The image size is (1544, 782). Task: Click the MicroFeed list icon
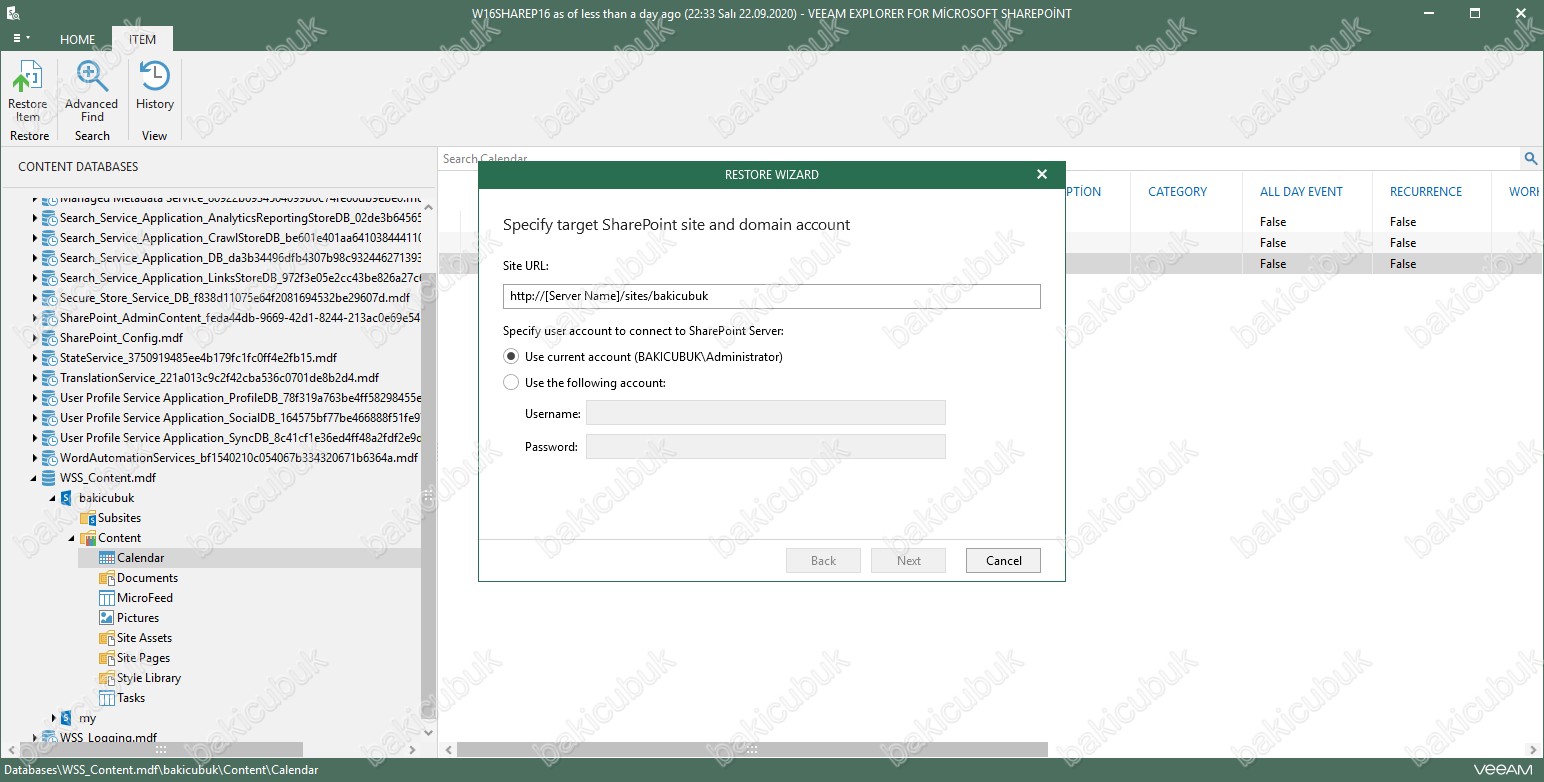(x=107, y=598)
